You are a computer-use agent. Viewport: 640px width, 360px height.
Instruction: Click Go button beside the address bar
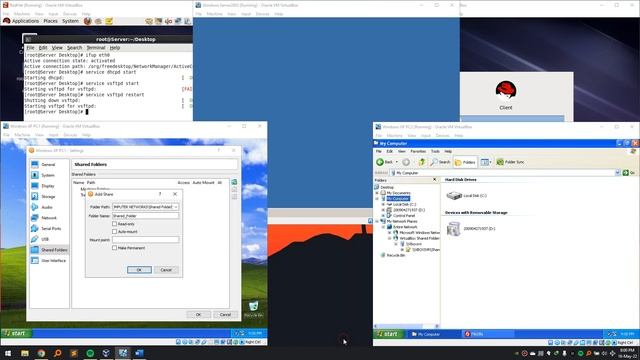click(x=629, y=173)
